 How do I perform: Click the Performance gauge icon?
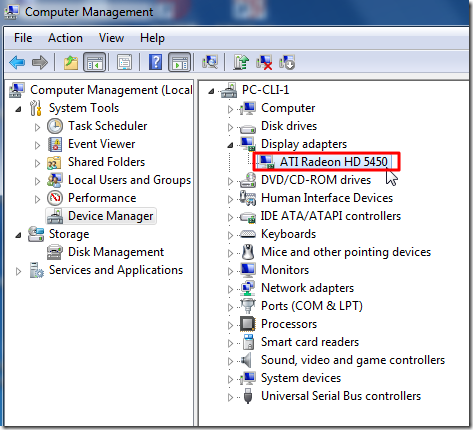[x=55, y=198]
